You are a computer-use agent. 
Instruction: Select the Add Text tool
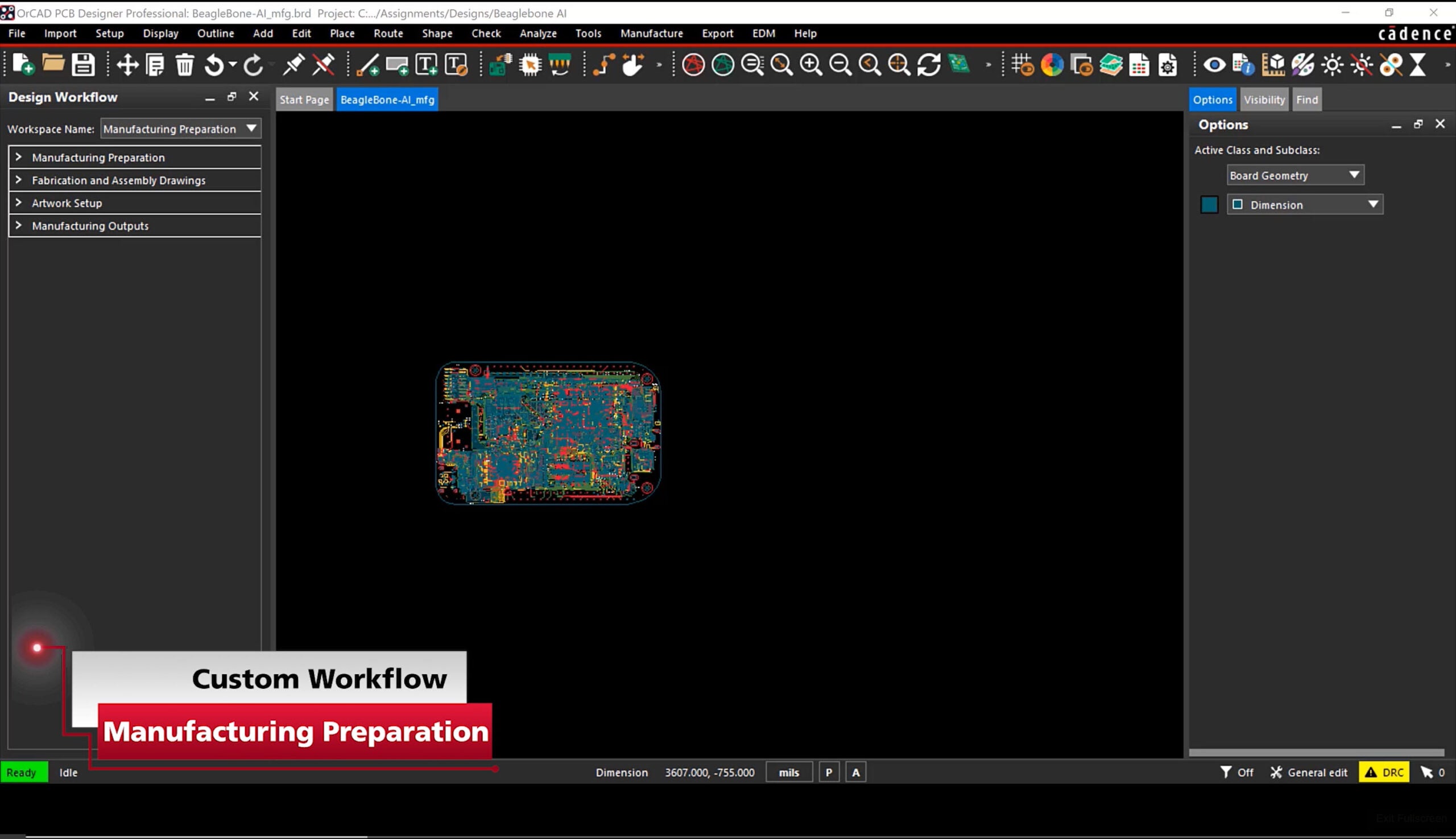coord(427,65)
